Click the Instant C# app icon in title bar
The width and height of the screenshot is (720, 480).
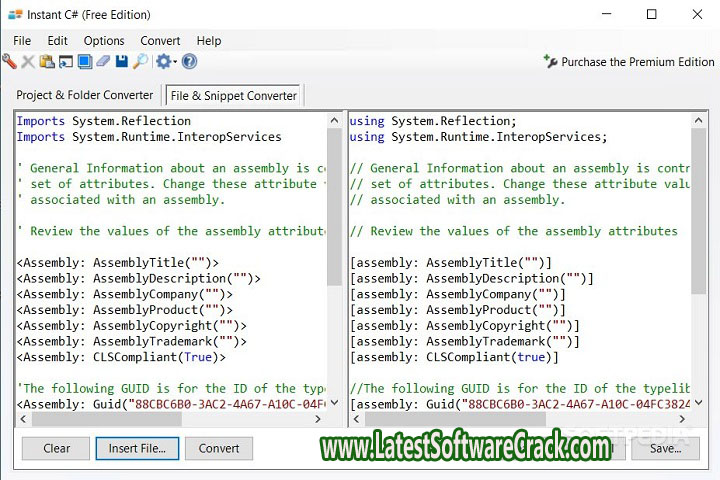[15, 15]
